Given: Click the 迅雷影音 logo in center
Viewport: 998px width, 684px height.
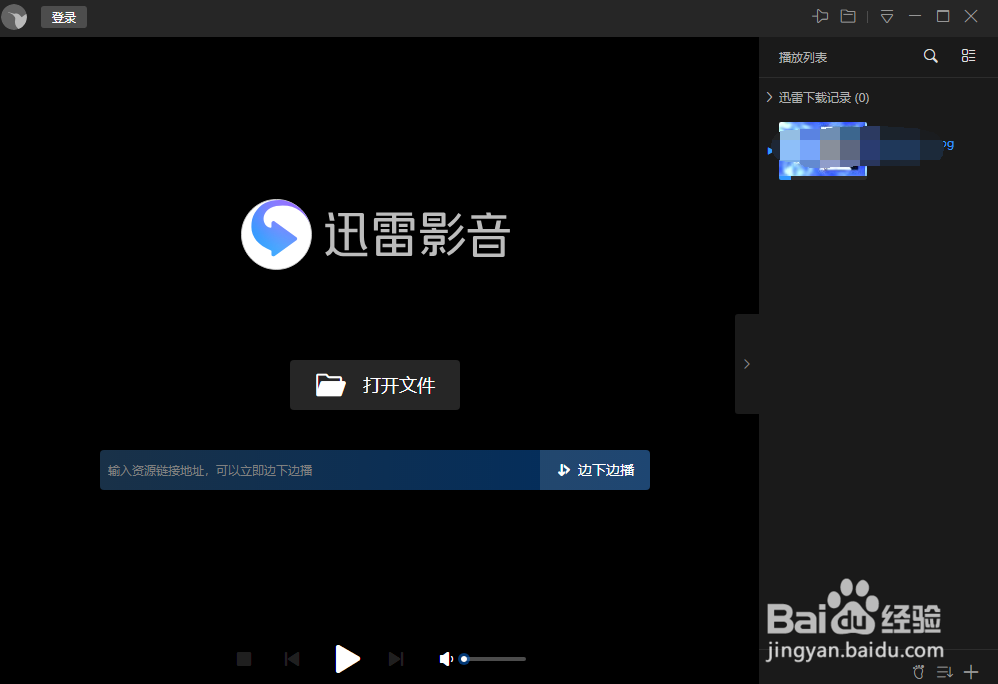Looking at the screenshot, I should coord(376,234).
